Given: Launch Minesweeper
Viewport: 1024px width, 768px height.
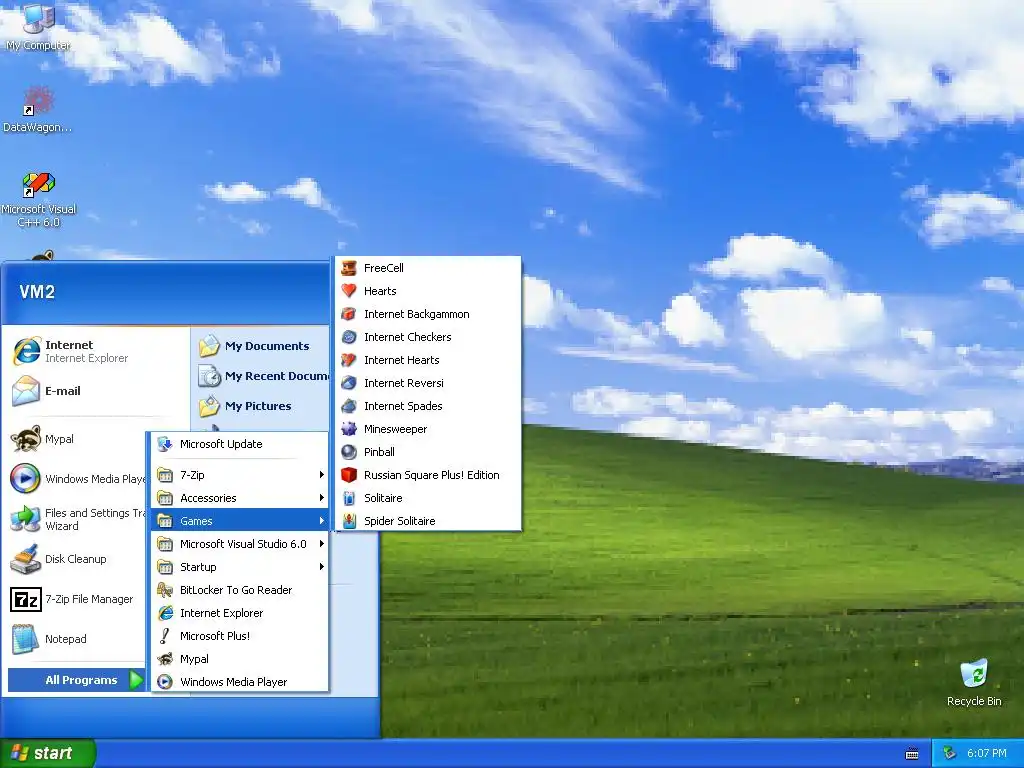Looking at the screenshot, I should coord(428,429).
